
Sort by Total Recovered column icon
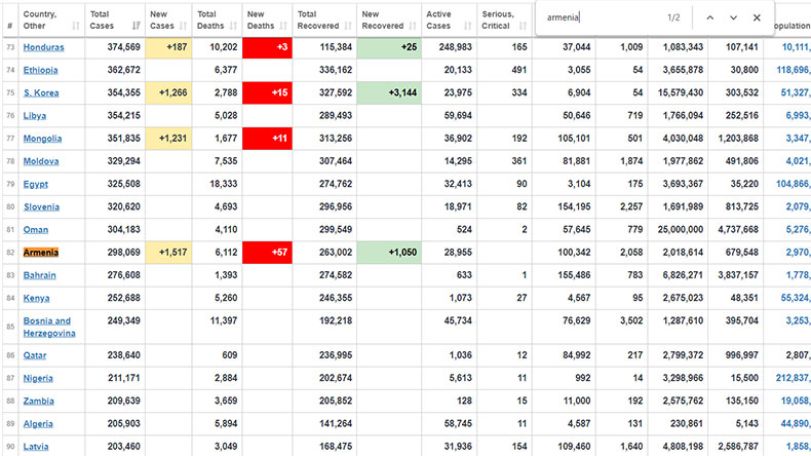(348, 26)
